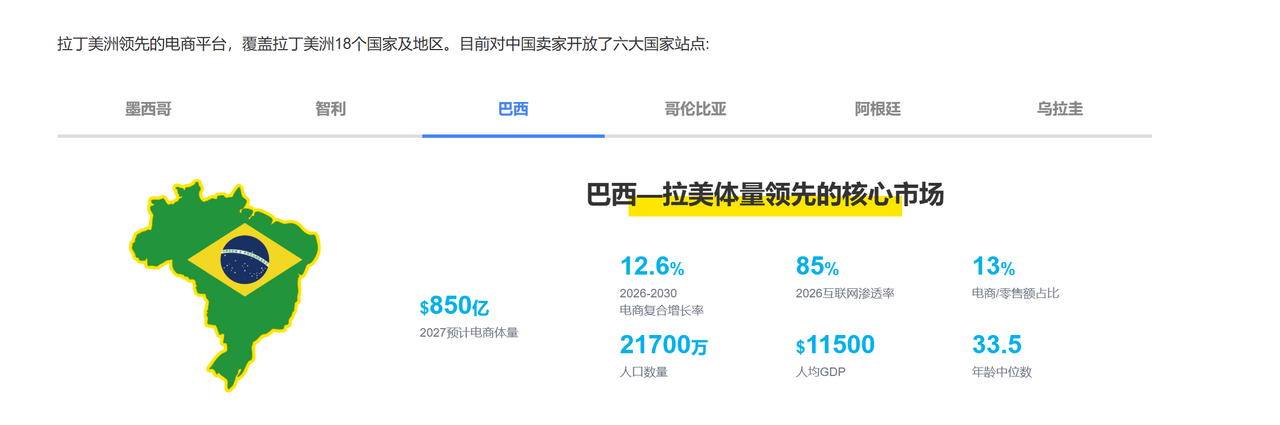Click the 人口数量 label
Viewport: 1280px width, 425px height.
tap(644, 372)
